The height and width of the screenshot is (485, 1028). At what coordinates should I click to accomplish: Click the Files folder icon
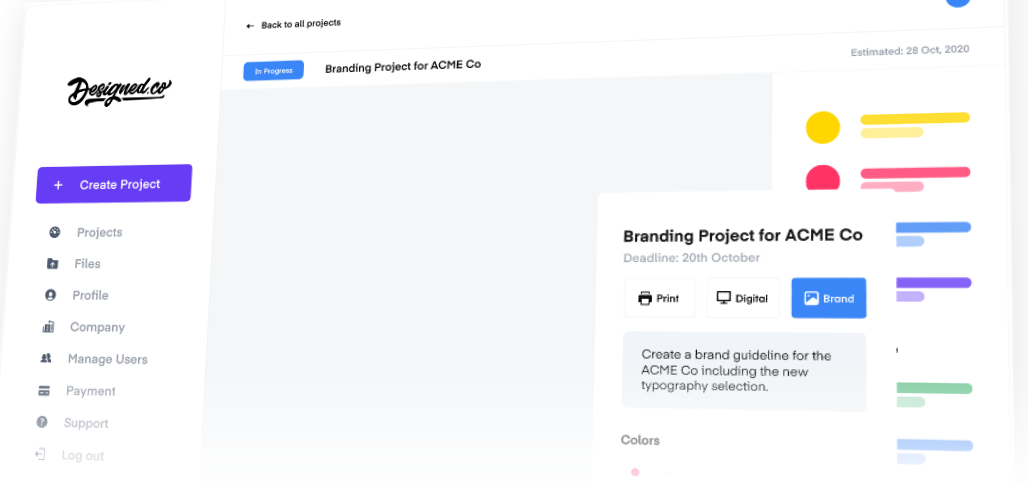pyautogui.click(x=52, y=264)
